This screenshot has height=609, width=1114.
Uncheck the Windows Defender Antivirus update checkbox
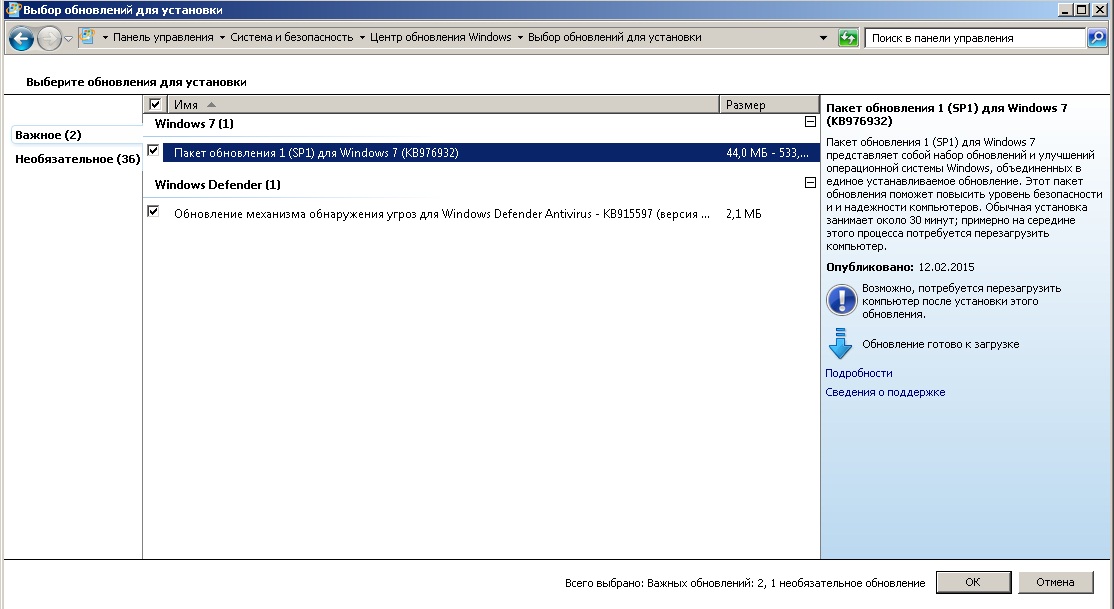point(153,212)
